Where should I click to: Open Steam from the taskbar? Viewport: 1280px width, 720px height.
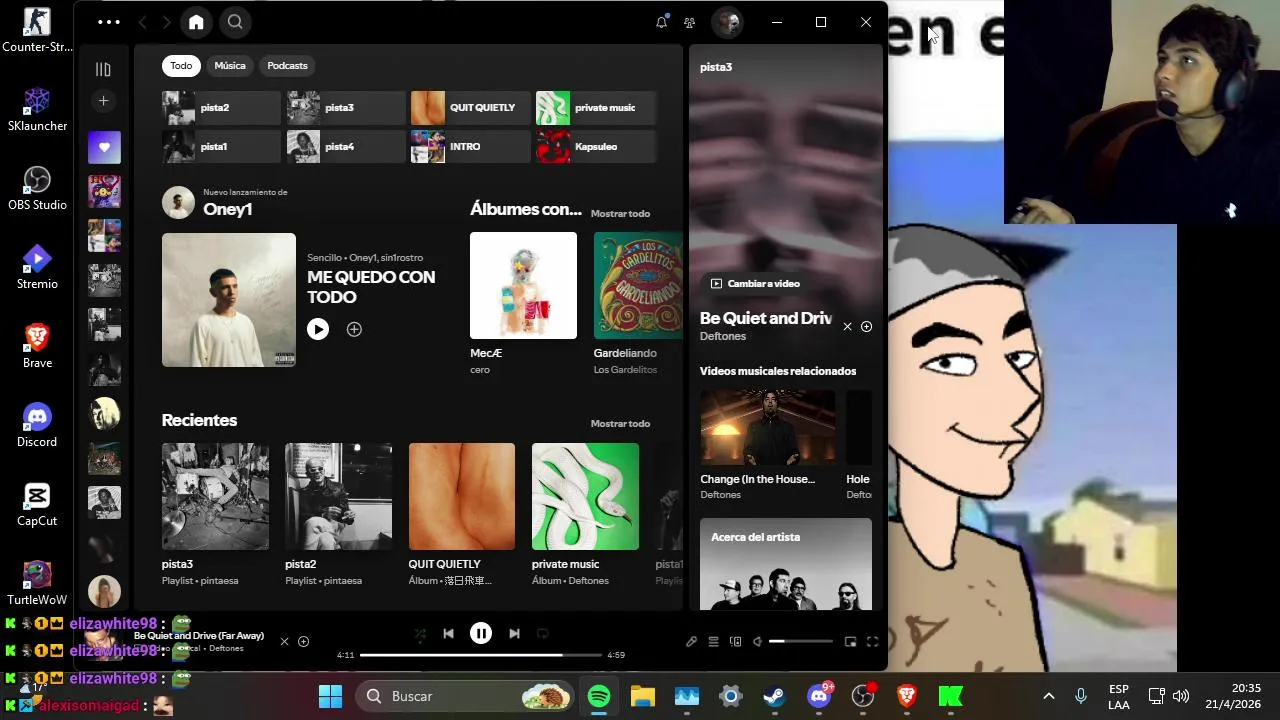[775, 696]
